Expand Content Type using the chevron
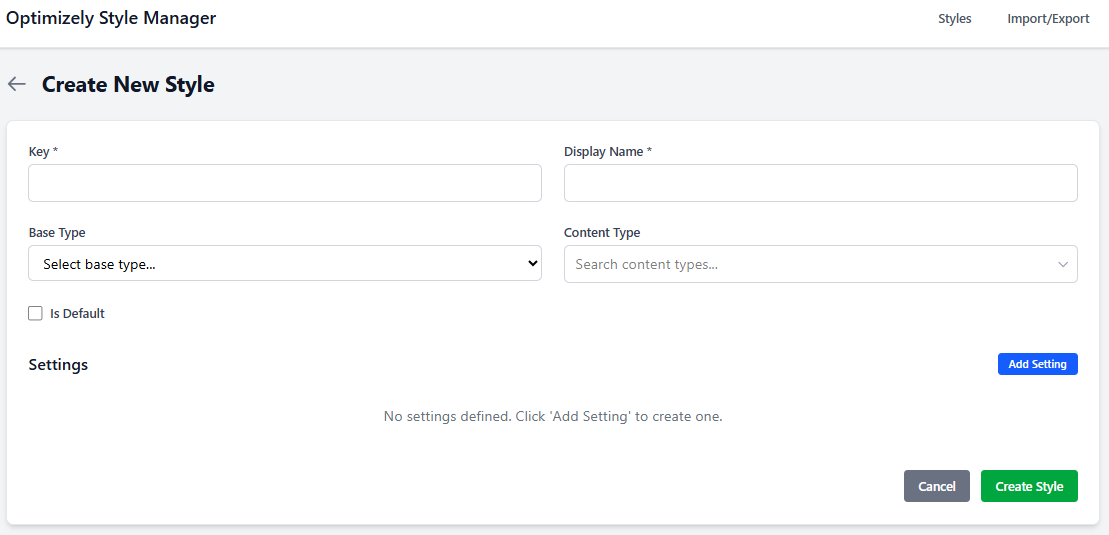Screen dimensions: 1109x535 tap(1062, 265)
